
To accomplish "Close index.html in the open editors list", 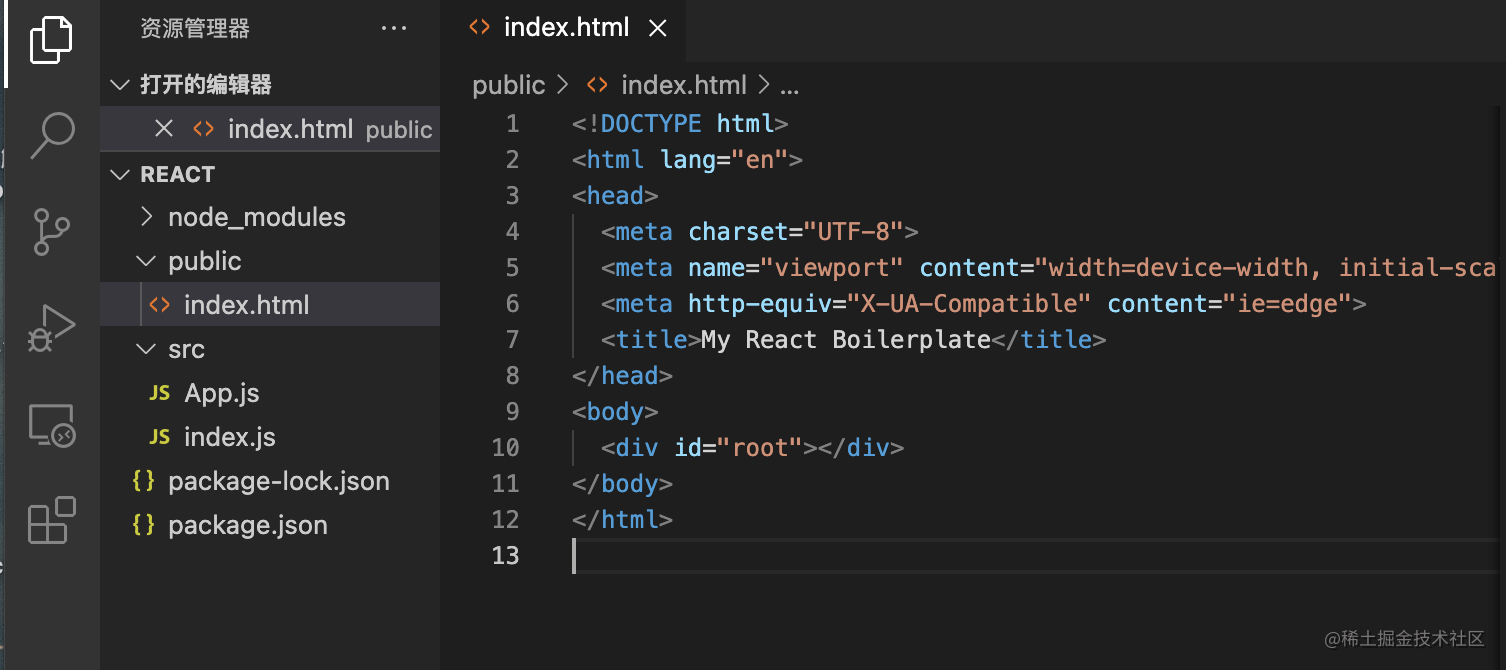I will [x=164, y=129].
